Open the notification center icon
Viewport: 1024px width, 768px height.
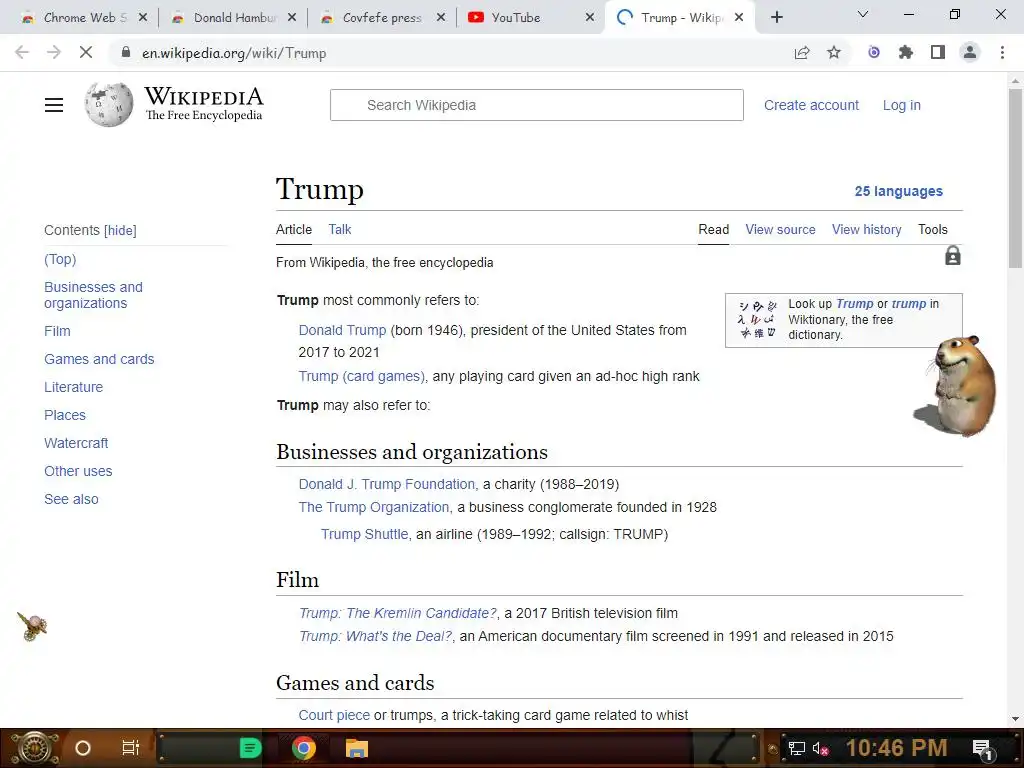982,749
